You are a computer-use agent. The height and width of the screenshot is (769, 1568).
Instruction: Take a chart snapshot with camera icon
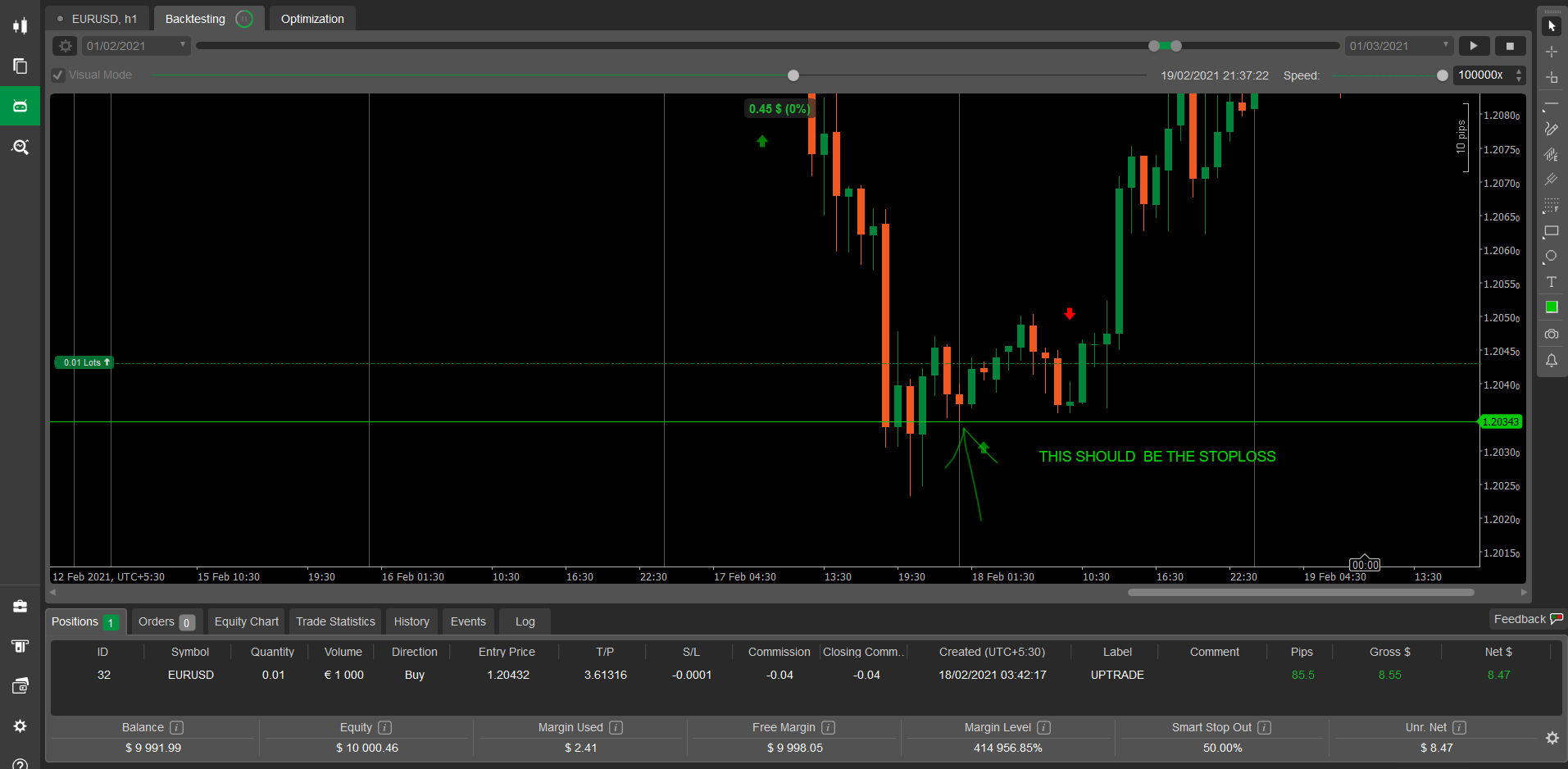[1551, 334]
